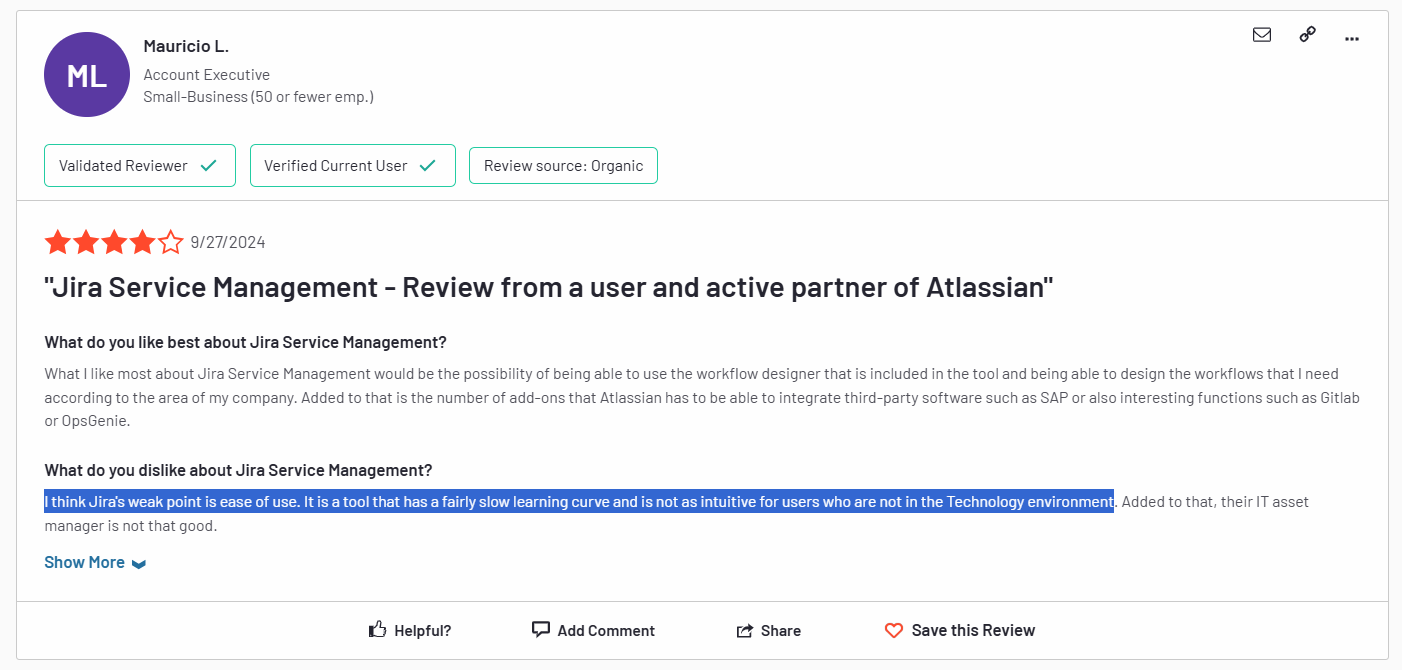Expand review with Show More link
Screen dimensions: 1402x670
[x=85, y=562]
